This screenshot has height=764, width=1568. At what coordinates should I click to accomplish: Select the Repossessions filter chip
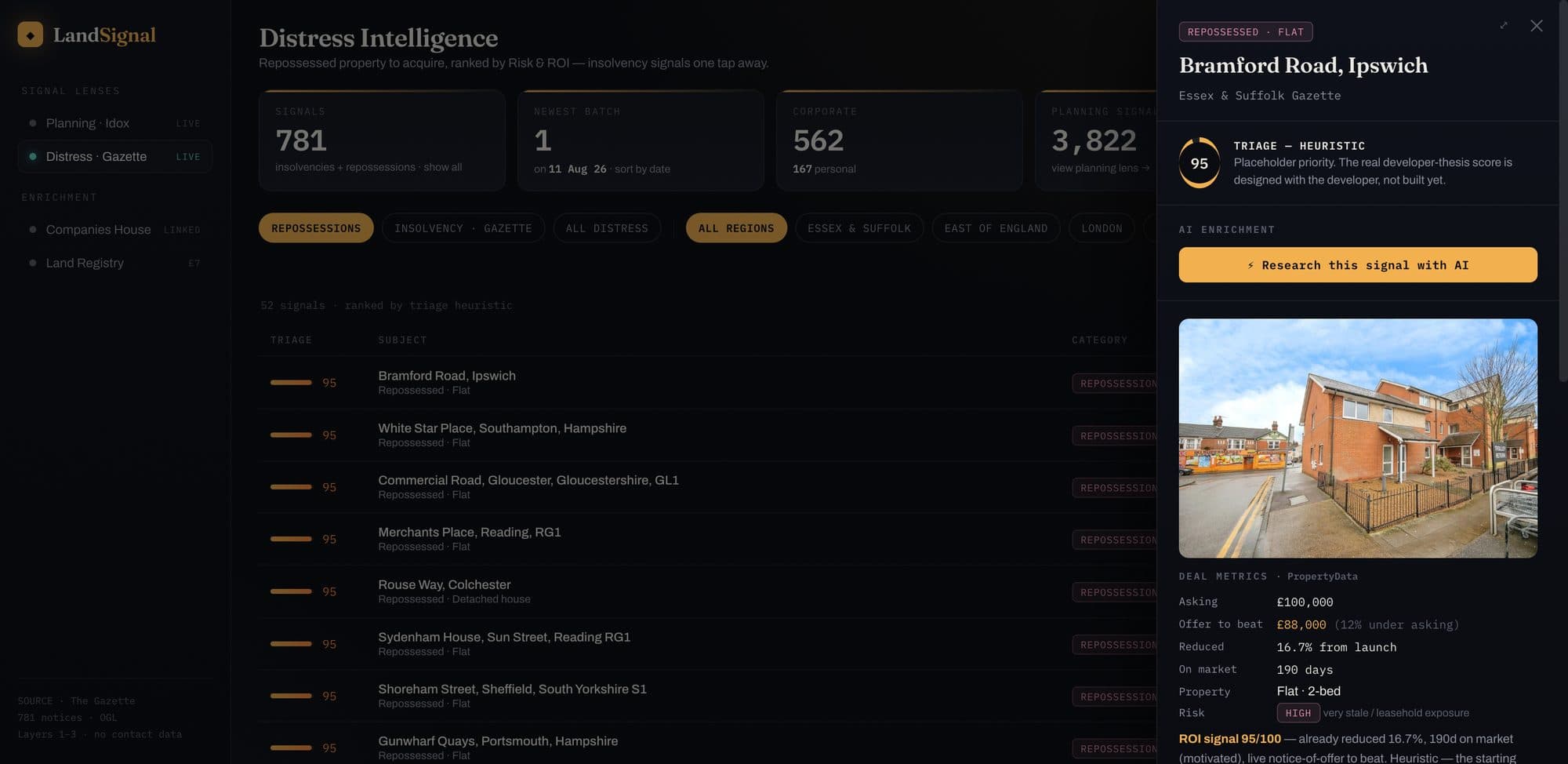[316, 227]
